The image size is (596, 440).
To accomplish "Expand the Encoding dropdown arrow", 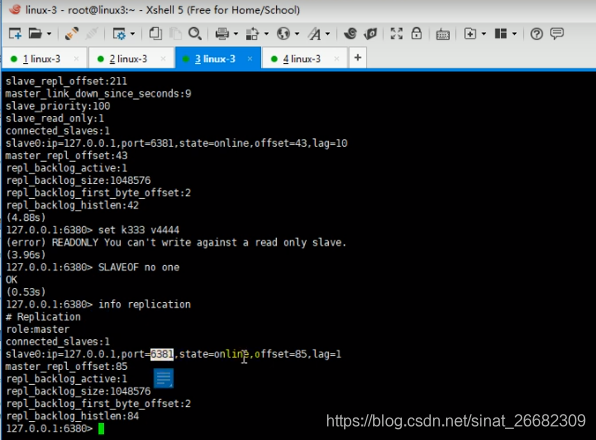I will click(x=297, y=34).
